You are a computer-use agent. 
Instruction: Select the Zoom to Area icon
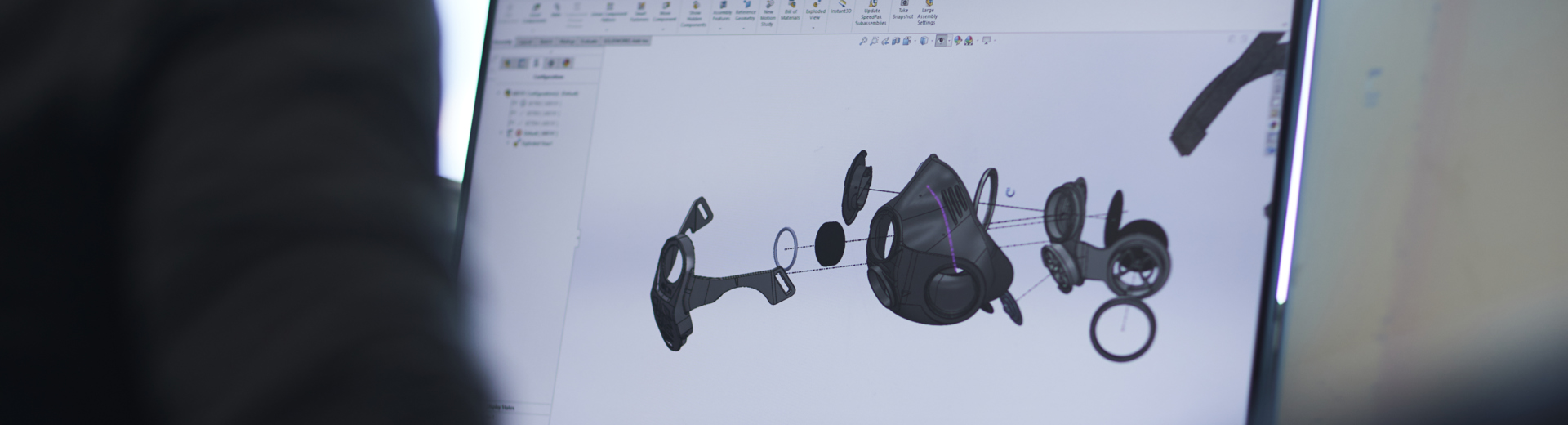[x=875, y=40]
